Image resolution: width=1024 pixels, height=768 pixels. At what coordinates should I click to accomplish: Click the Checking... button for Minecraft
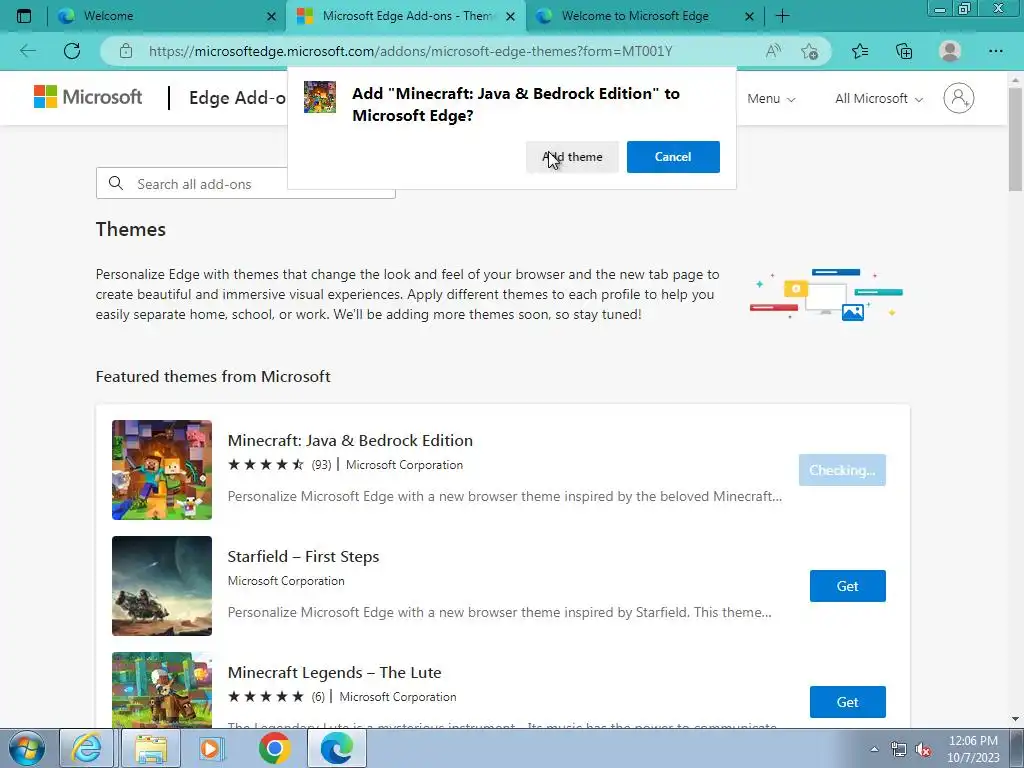point(842,470)
